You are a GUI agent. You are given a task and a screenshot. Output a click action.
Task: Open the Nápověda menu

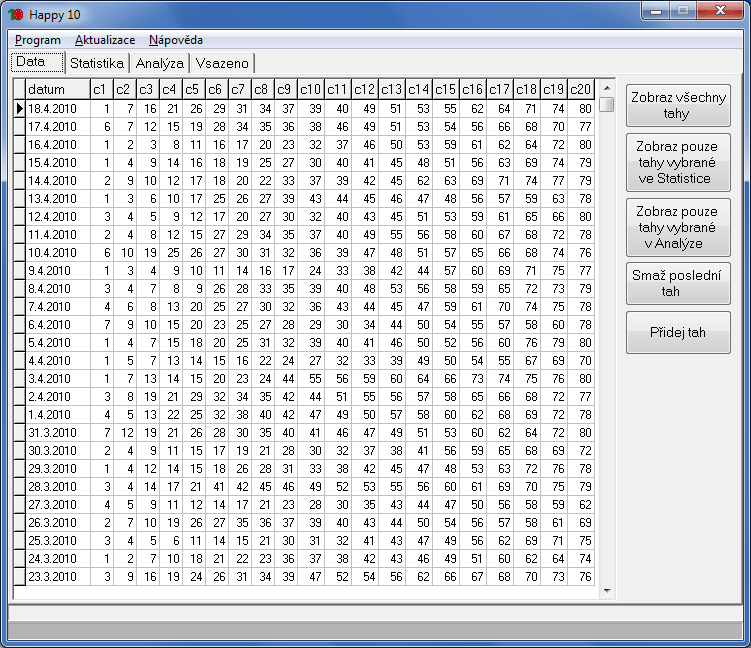(176, 40)
